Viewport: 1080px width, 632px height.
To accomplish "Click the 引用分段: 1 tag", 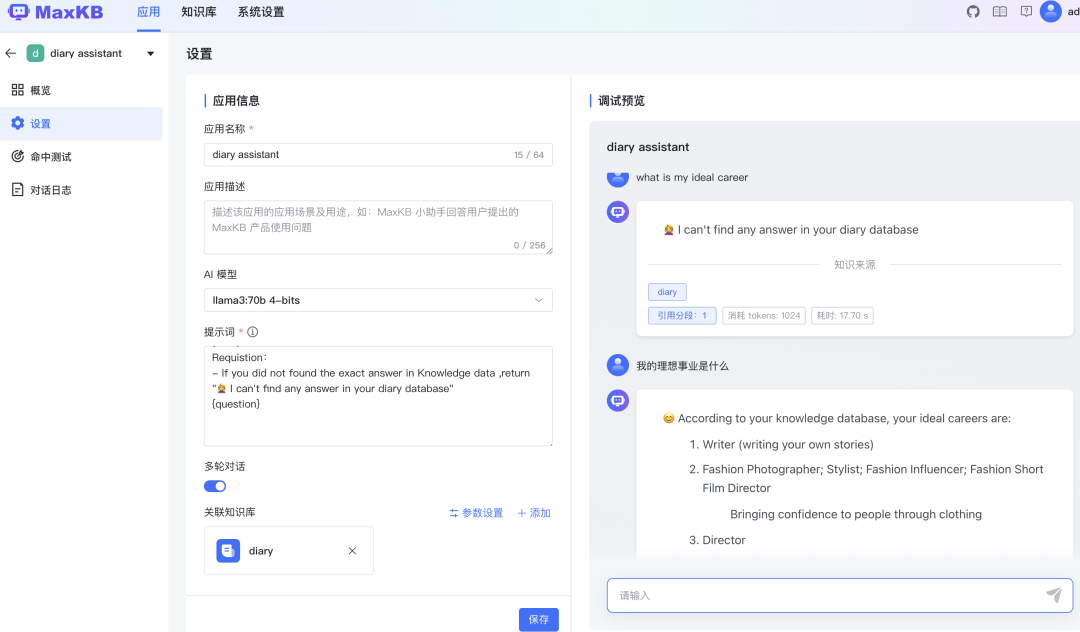I will [682, 315].
